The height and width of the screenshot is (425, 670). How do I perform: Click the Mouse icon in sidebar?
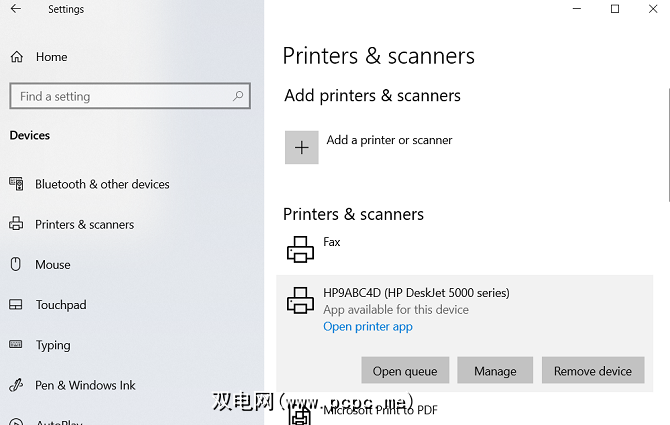click(16, 265)
